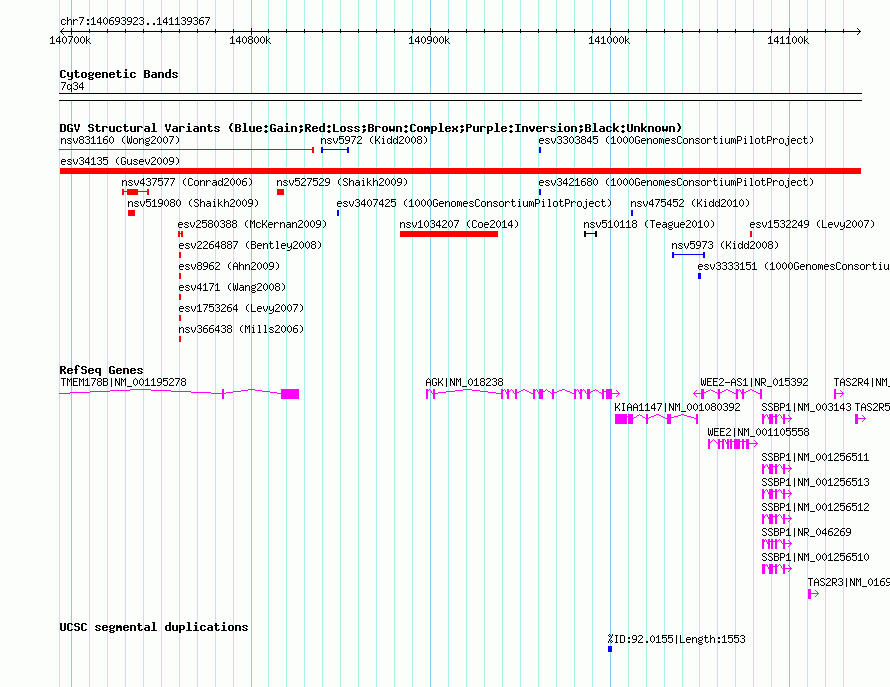Select the nsv5973 (Kidd2008) label
Screen dimensions: 890x687
725,245
